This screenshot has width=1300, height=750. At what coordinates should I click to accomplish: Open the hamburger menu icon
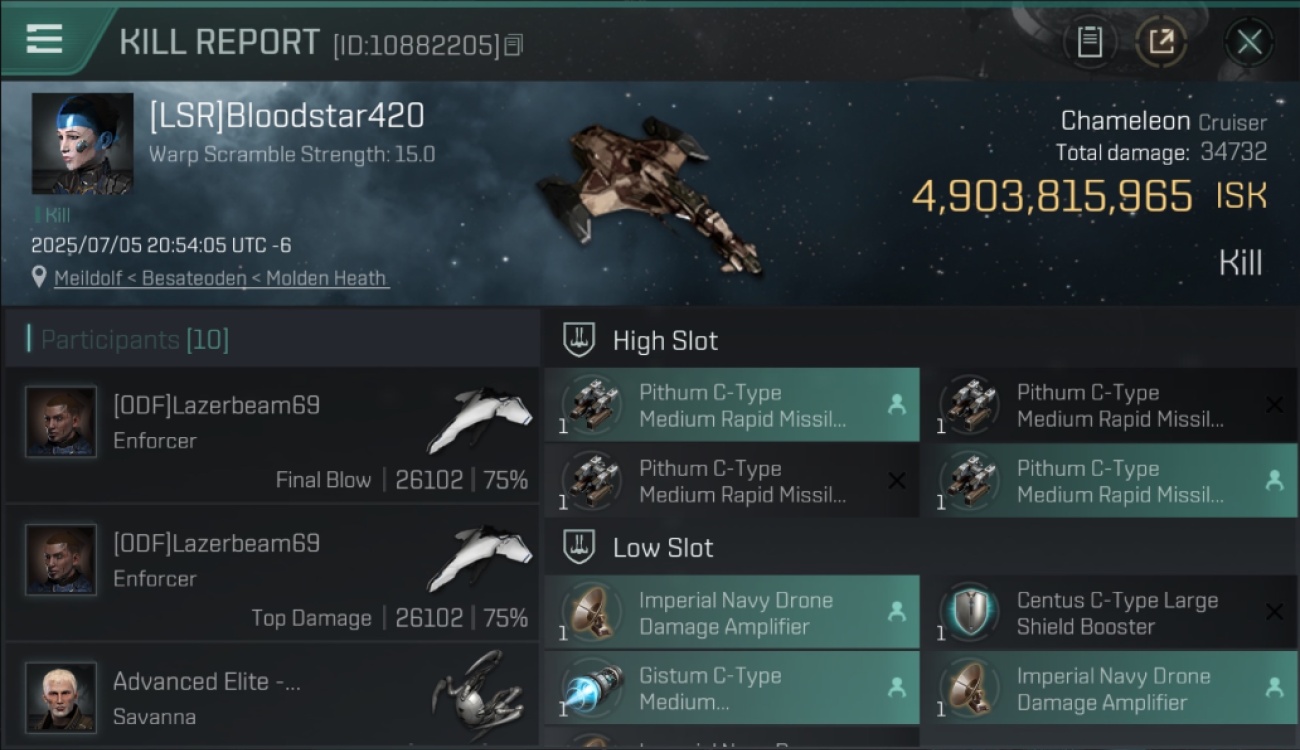44,40
